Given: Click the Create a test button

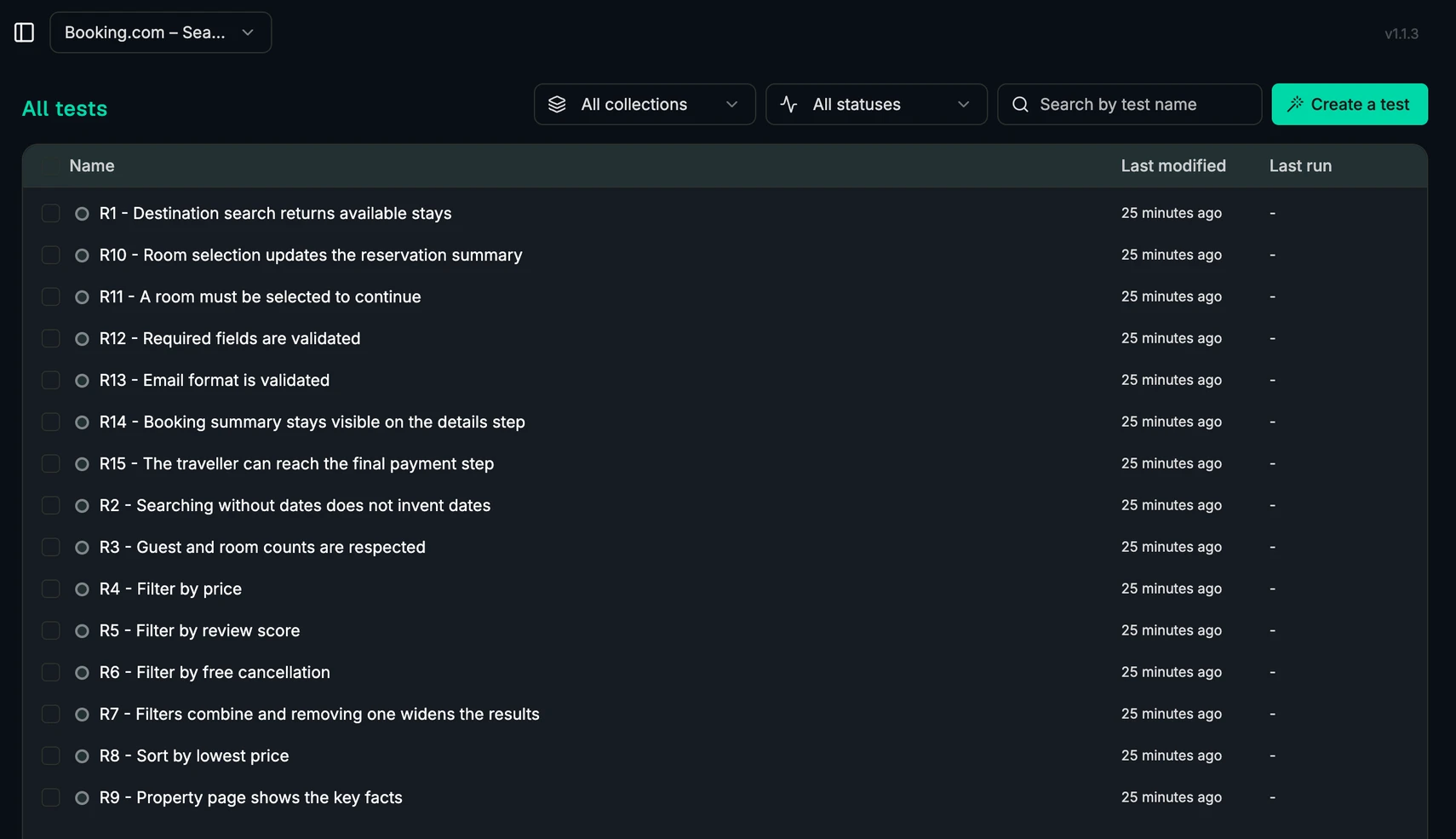Looking at the screenshot, I should tap(1350, 104).
